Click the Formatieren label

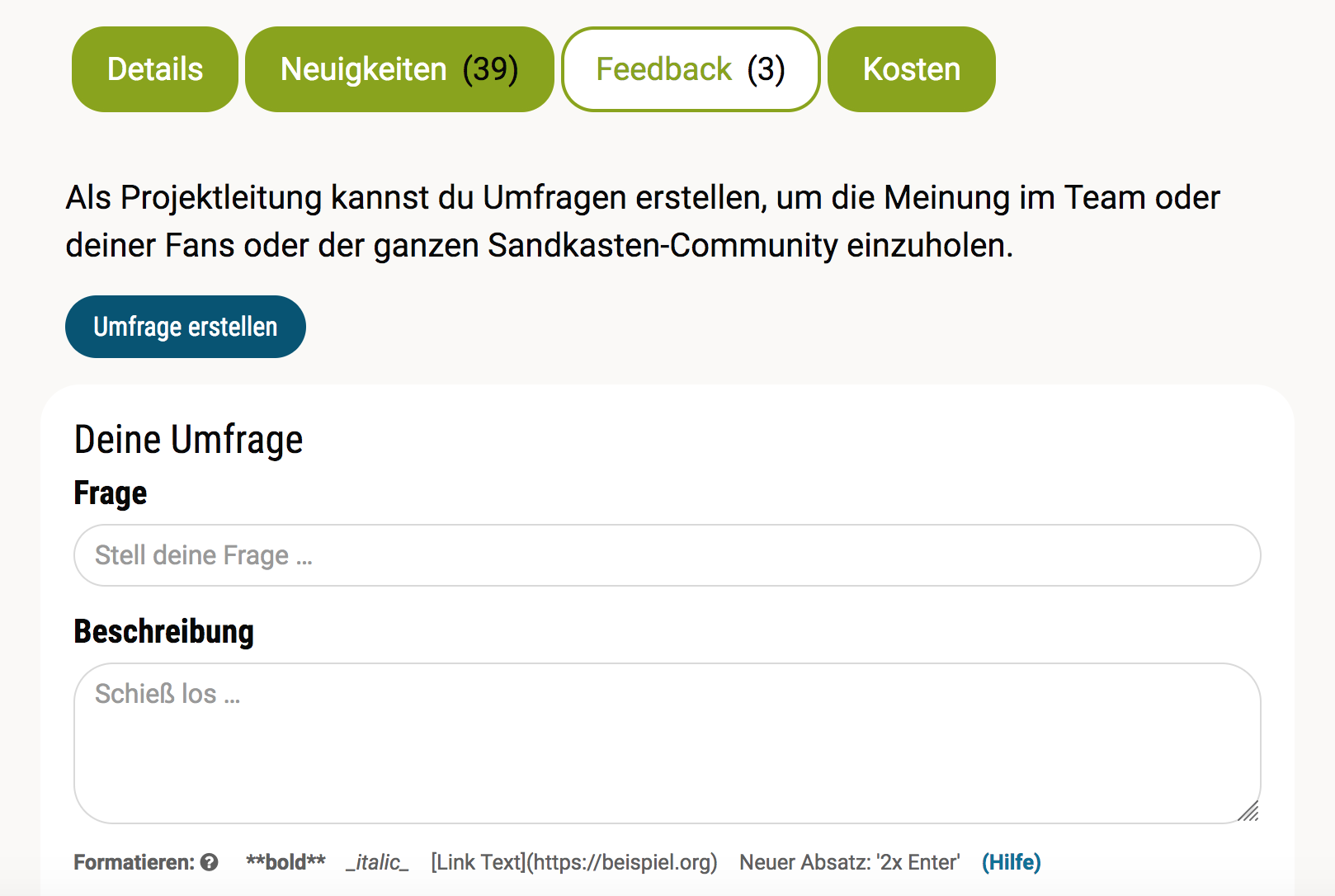[134, 862]
